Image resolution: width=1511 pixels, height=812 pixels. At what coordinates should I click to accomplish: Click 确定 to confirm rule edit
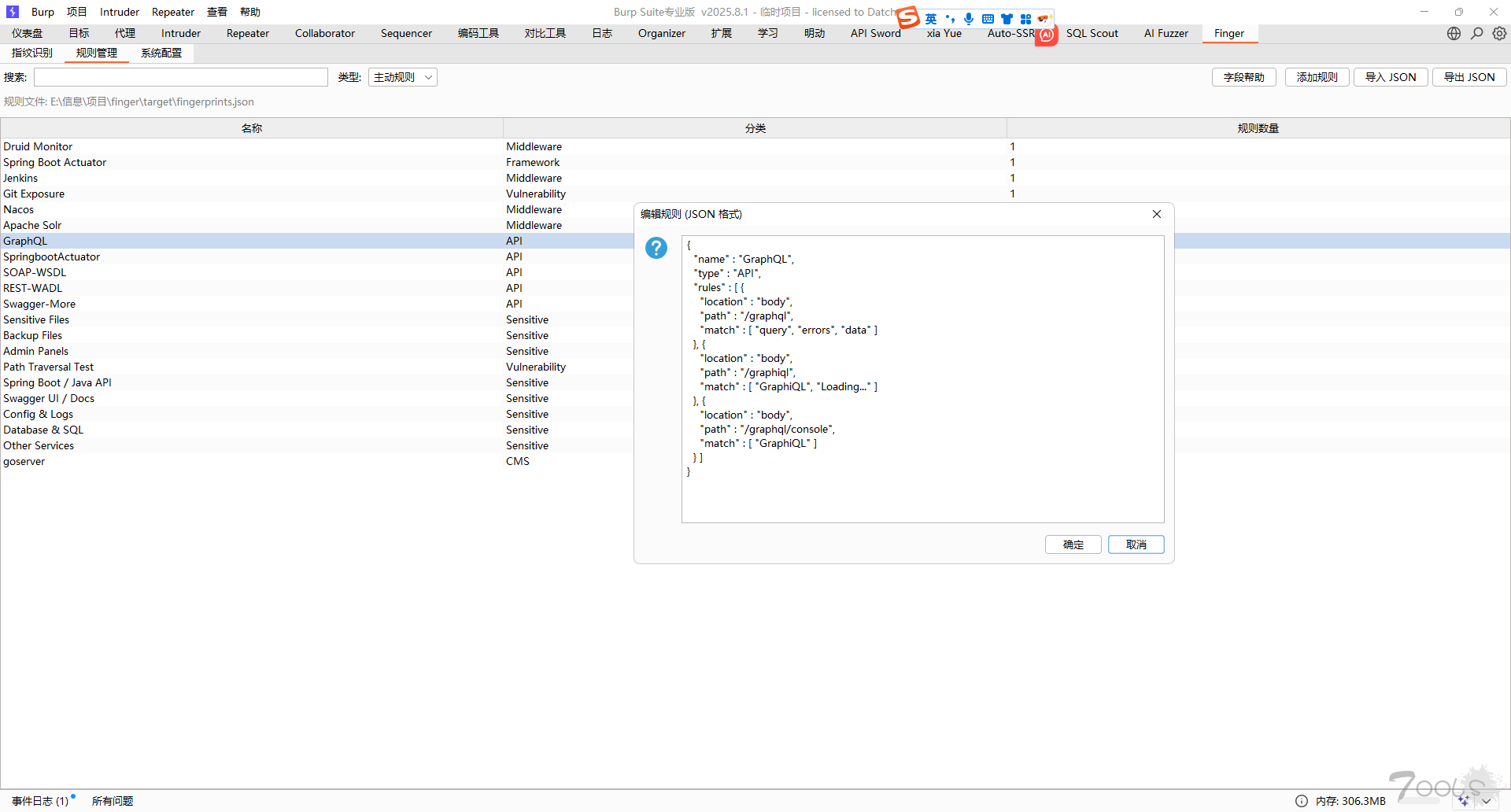(1073, 544)
